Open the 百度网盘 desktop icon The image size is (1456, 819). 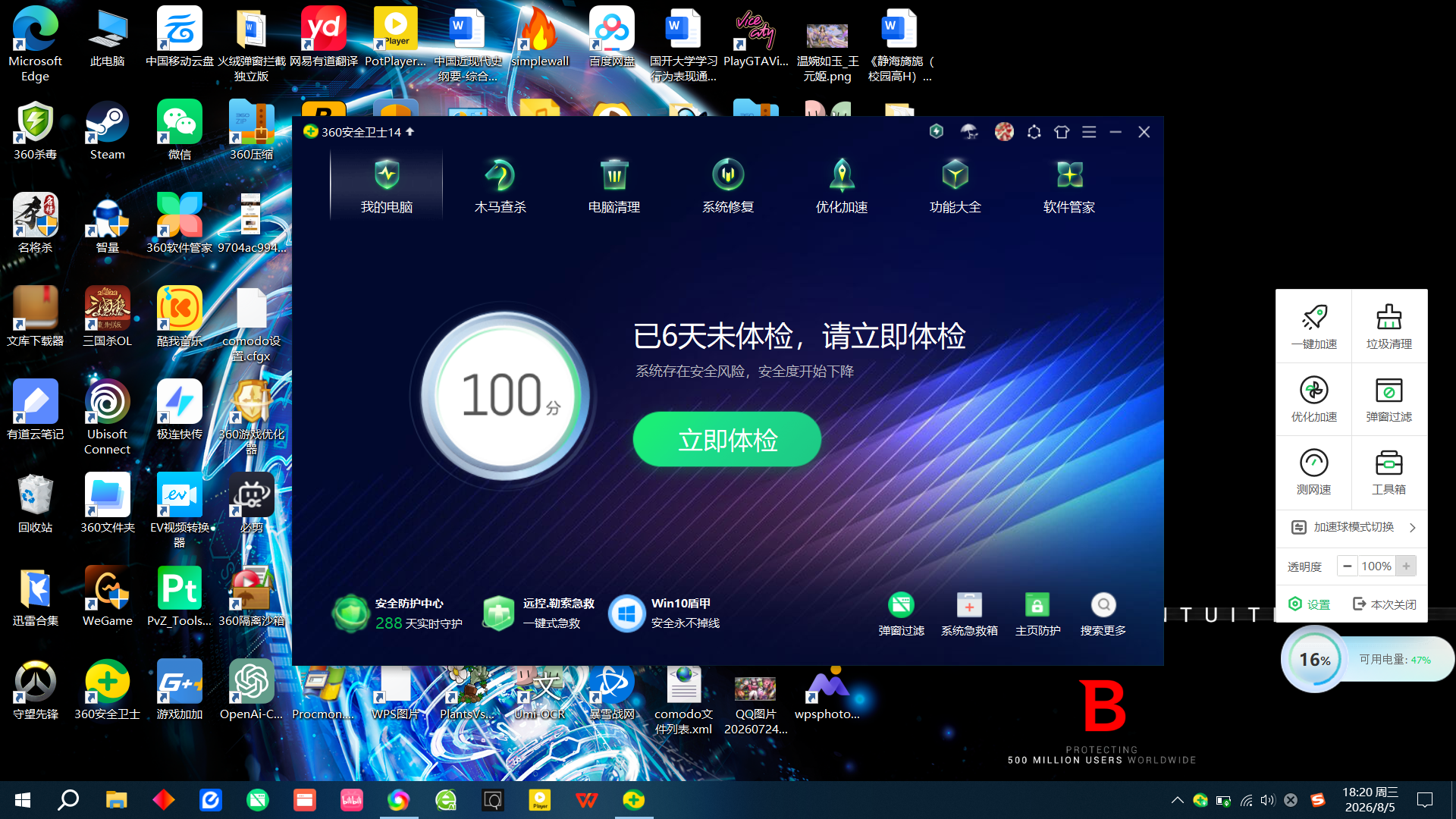tap(611, 36)
